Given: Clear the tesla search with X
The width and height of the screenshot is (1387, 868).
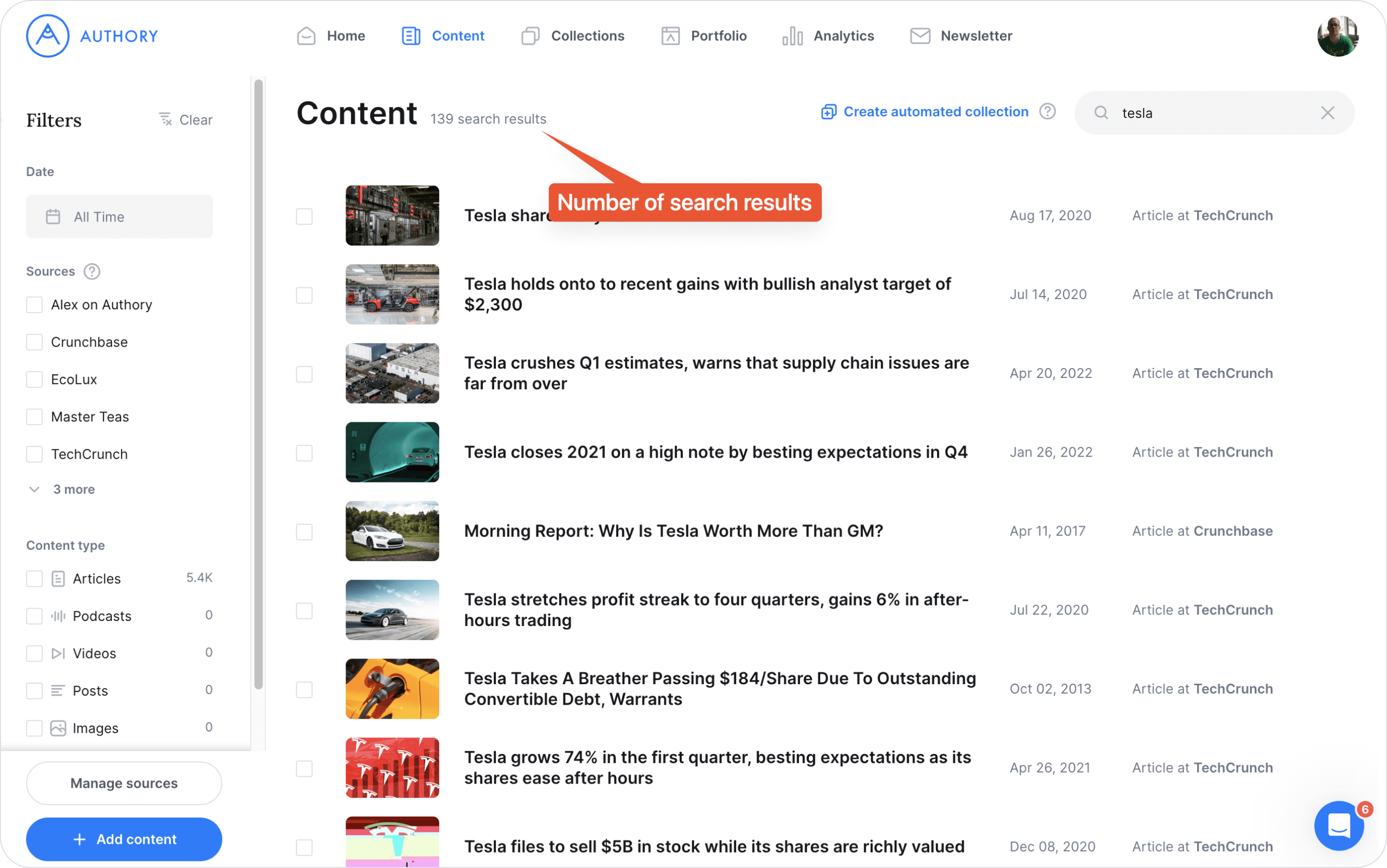Looking at the screenshot, I should (x=1328, y=113).
